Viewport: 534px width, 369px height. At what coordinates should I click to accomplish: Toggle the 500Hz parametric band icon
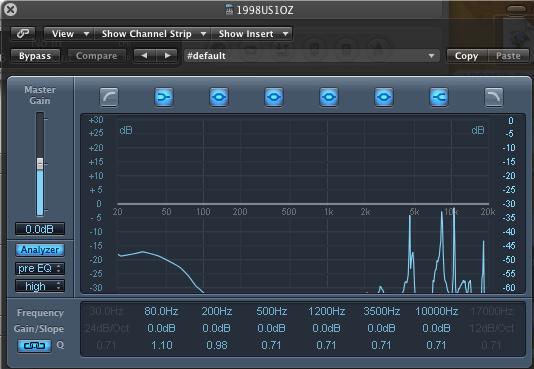pyautogui.click(x=274, y=97)
